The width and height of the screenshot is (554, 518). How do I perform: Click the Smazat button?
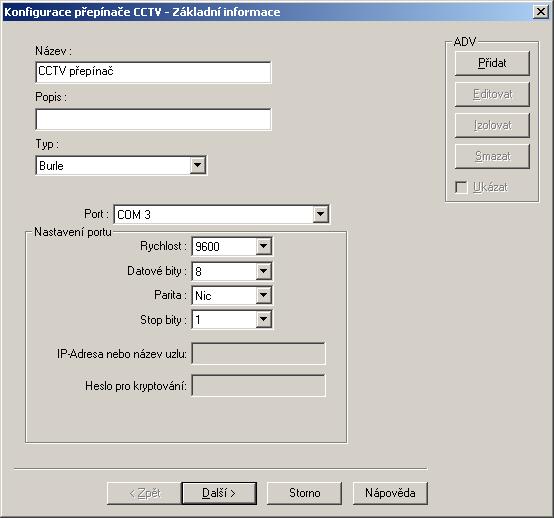point(492,156)
